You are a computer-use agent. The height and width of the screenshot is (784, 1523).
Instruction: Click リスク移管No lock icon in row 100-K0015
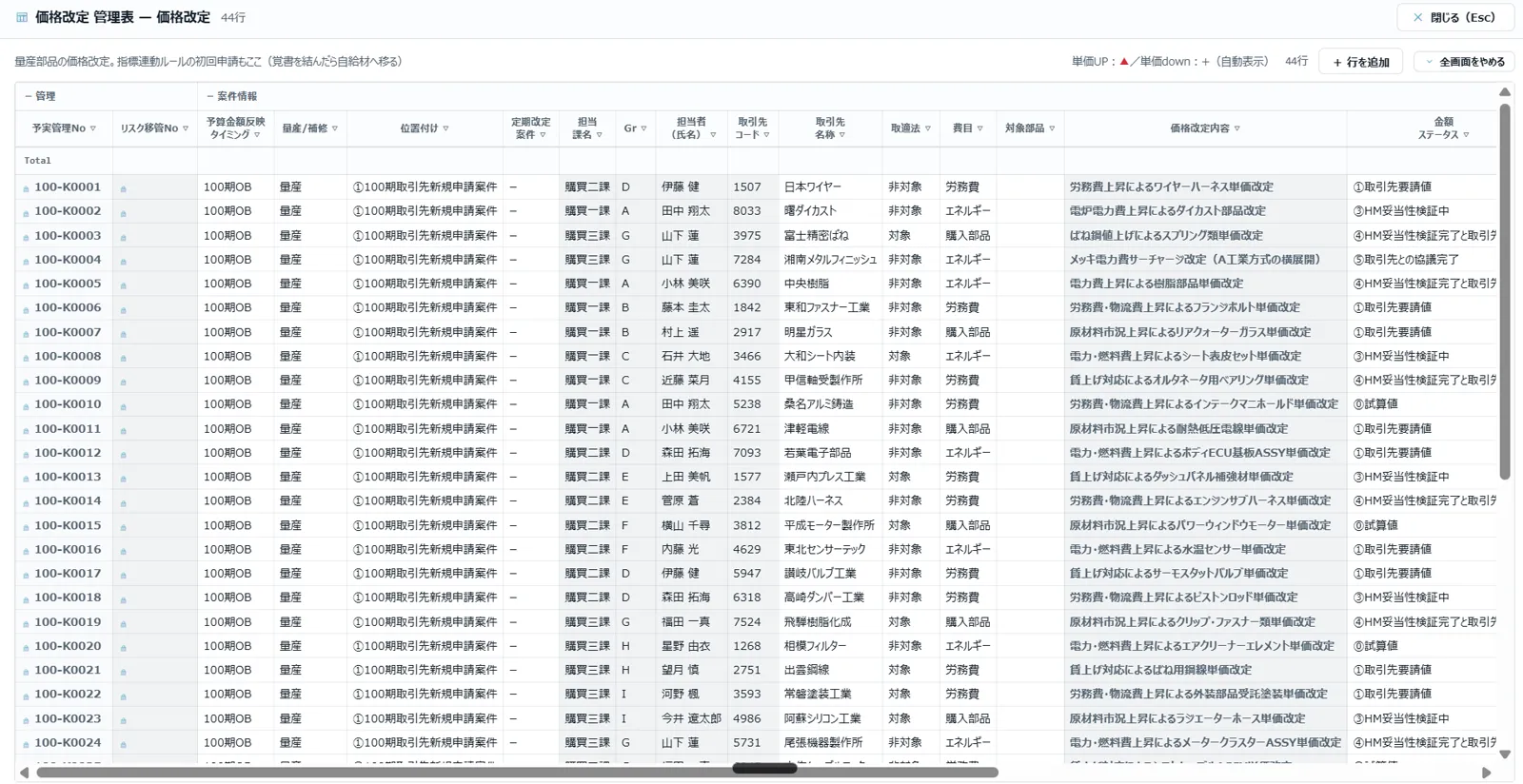pyautogui.click(x=123, y=527)
